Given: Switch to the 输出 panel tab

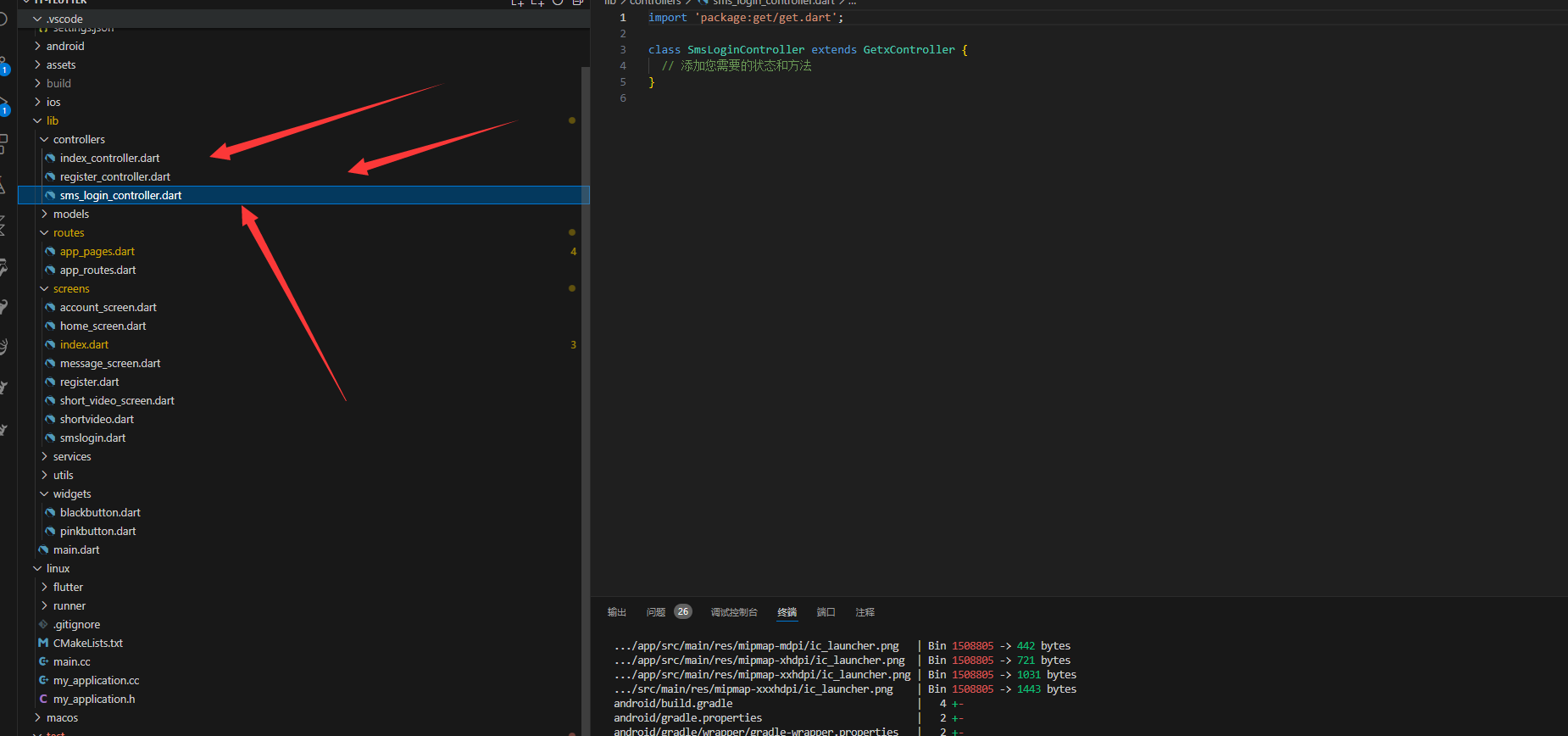Looking at the screenshot, I should pos(617,612).
